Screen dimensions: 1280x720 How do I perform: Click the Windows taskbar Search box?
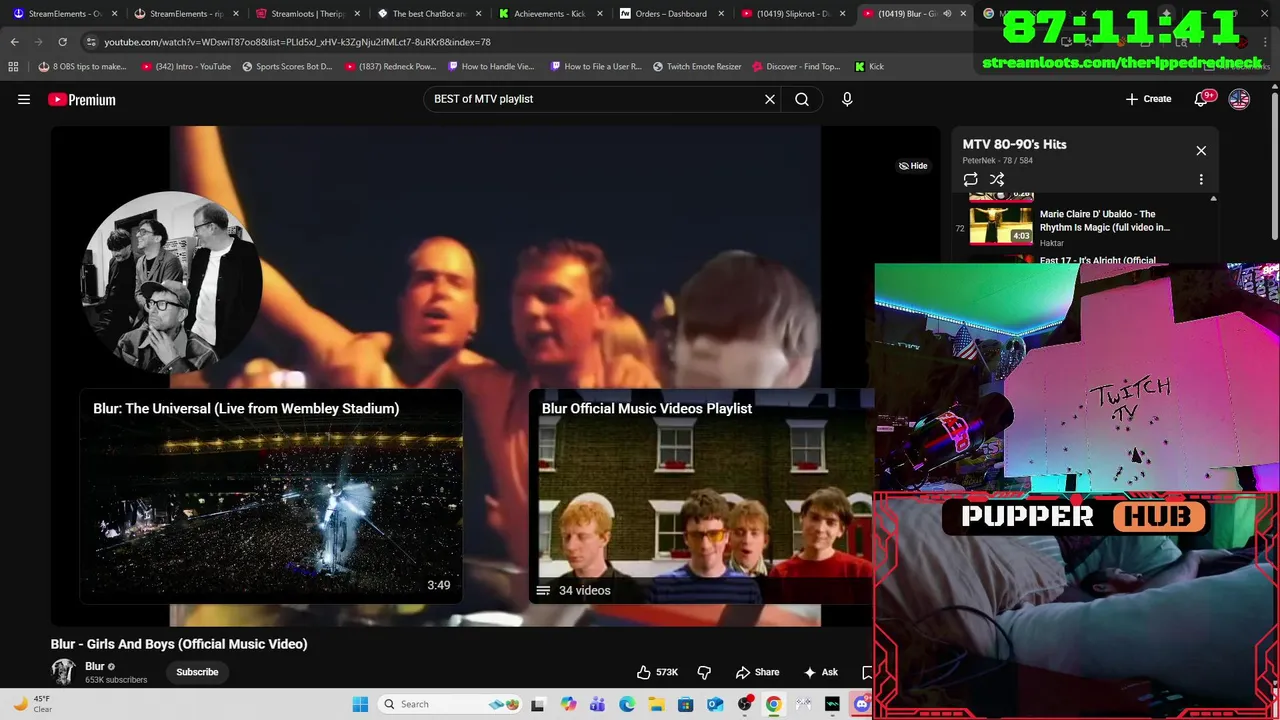pos(450,704)
